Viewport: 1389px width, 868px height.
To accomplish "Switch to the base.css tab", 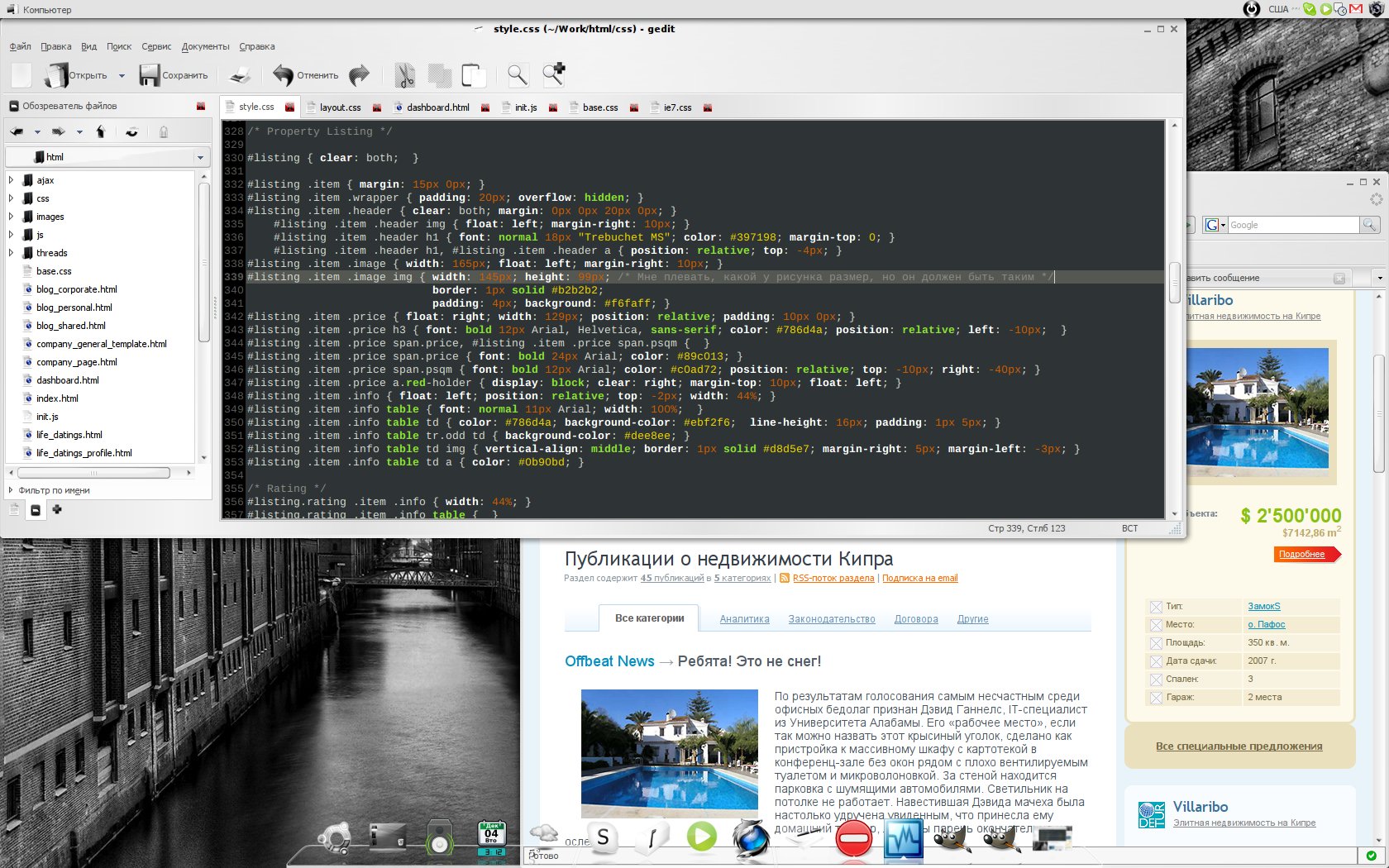I will tap(600, 107).
